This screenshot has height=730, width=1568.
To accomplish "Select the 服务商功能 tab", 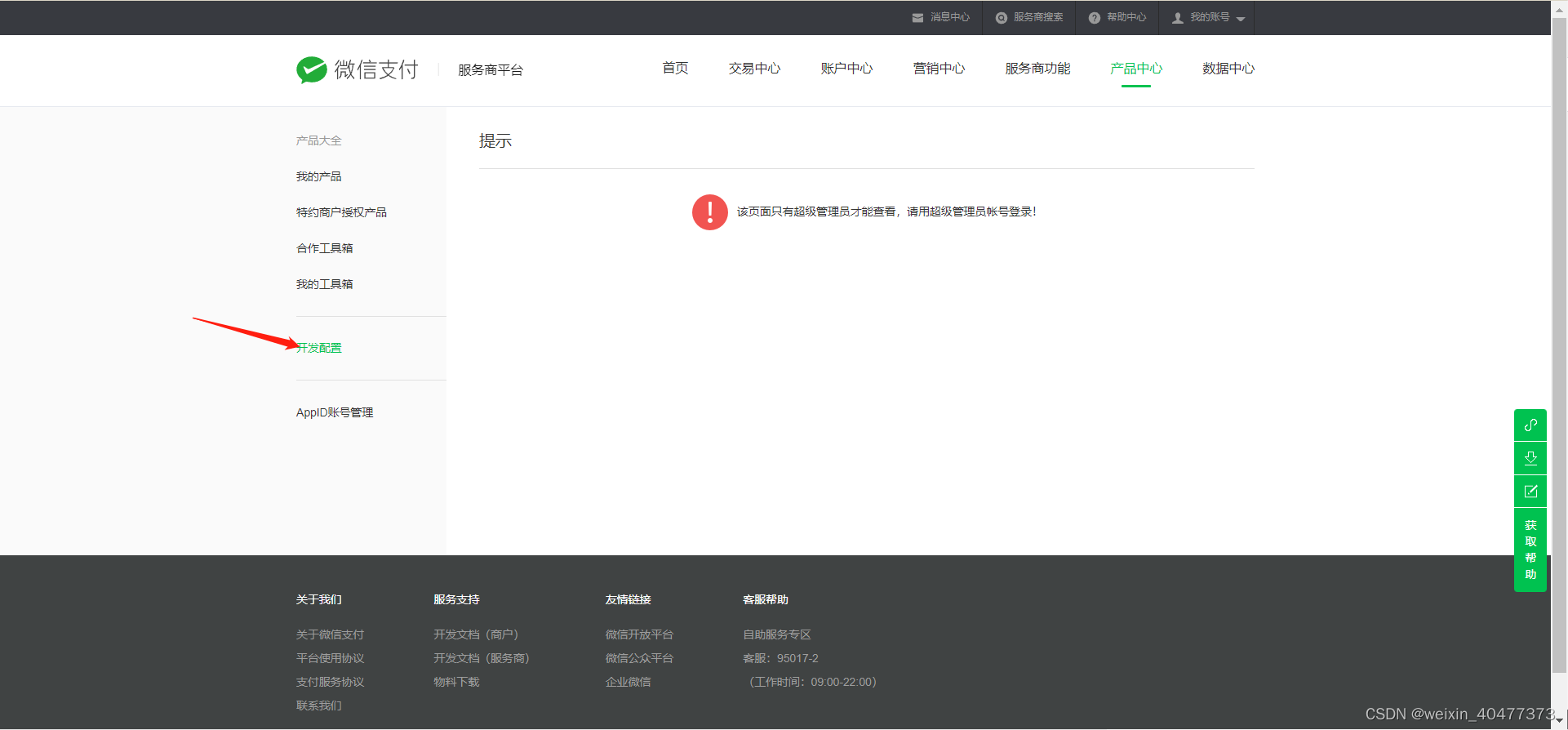I will coord(1037,69).
